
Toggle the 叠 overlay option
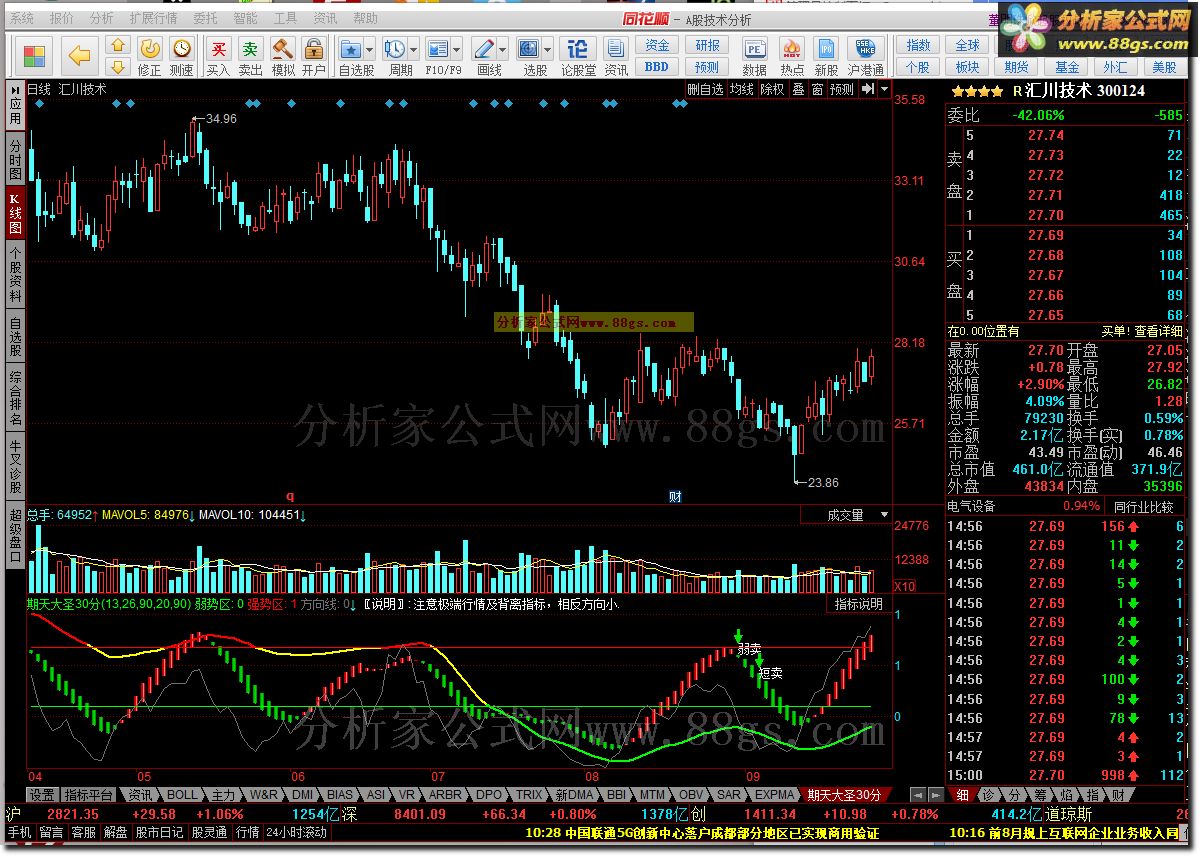coord(798,89)
